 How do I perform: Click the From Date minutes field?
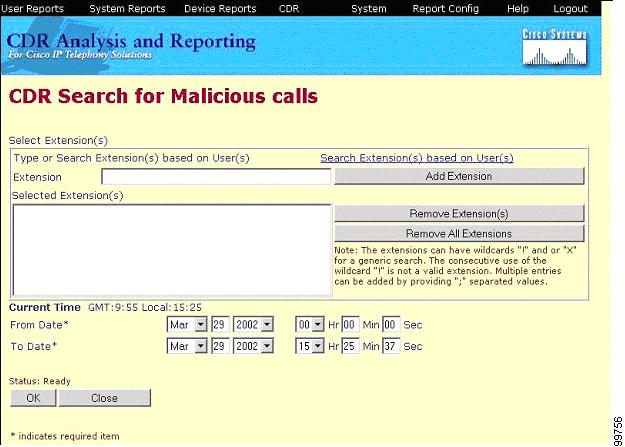(350, 325)
